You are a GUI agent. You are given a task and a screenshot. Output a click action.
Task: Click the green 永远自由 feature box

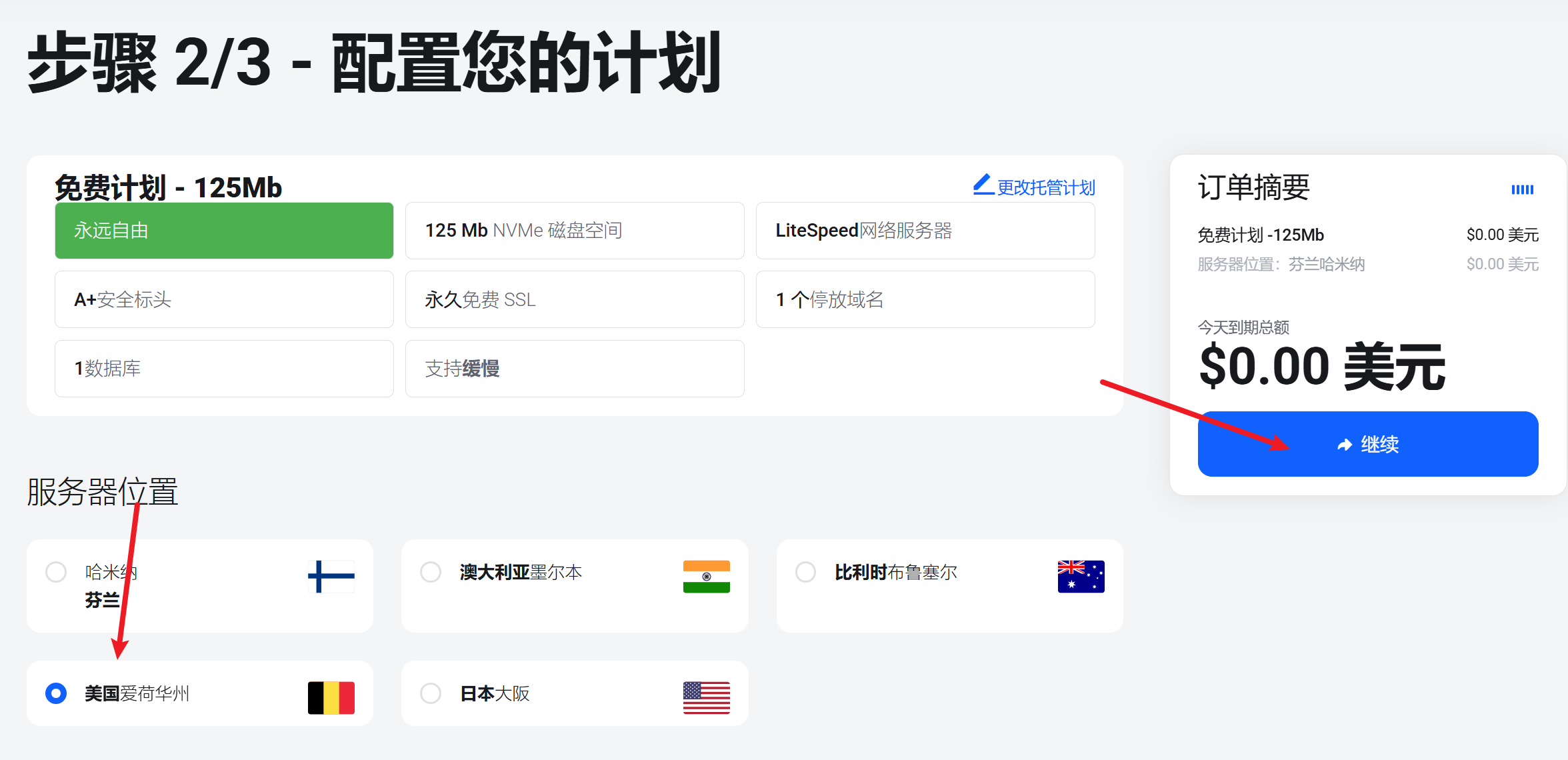point(224,231)
